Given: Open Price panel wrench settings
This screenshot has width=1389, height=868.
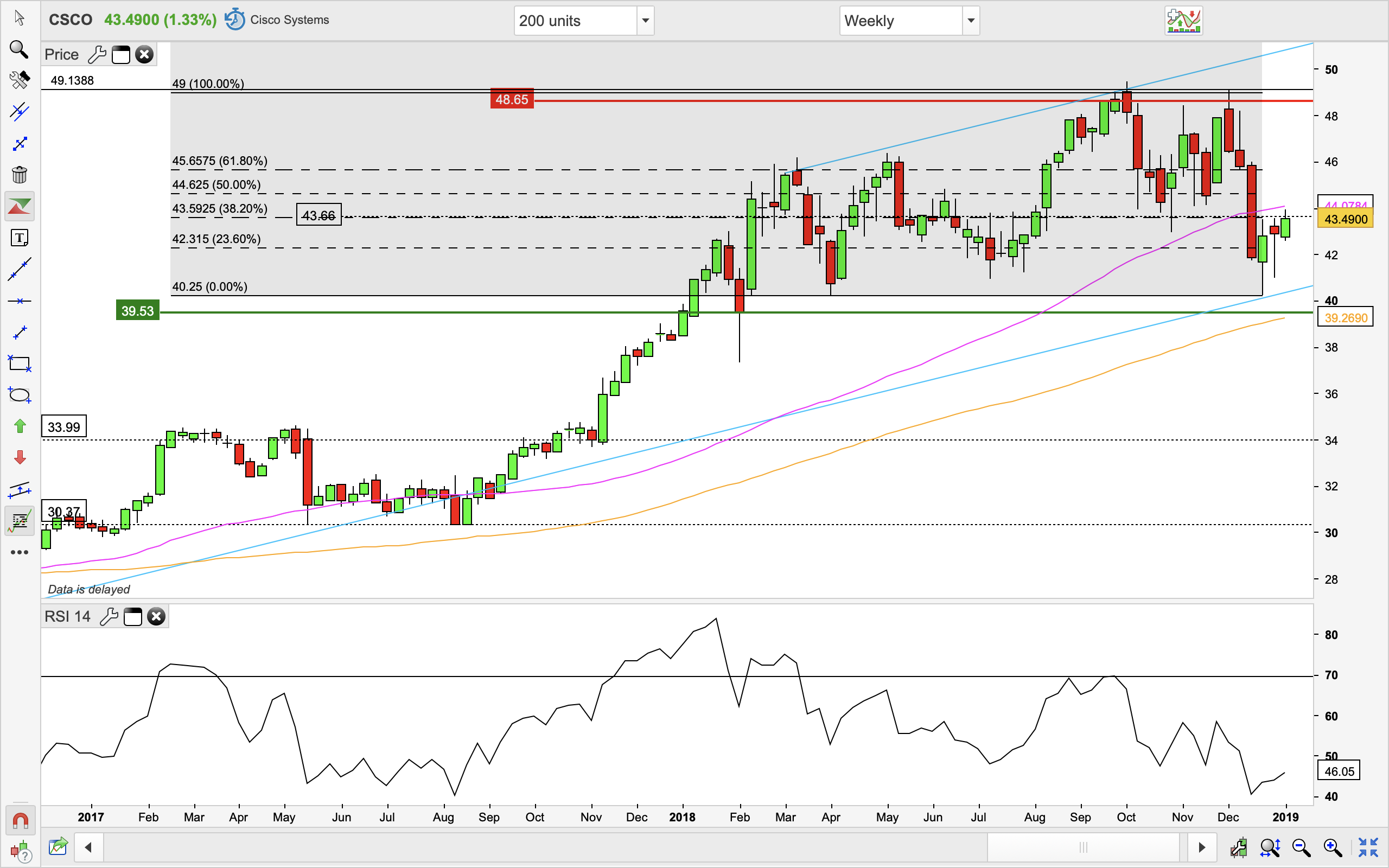Looking at the screenshot, I should 97,55.
